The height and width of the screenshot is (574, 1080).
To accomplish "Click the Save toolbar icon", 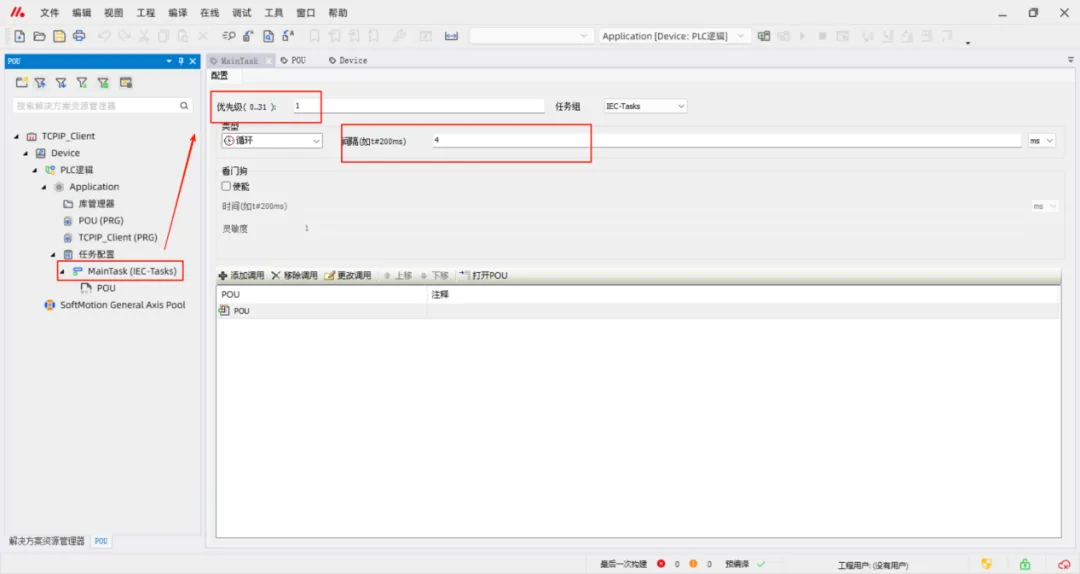I will click(x=59, y=36).
